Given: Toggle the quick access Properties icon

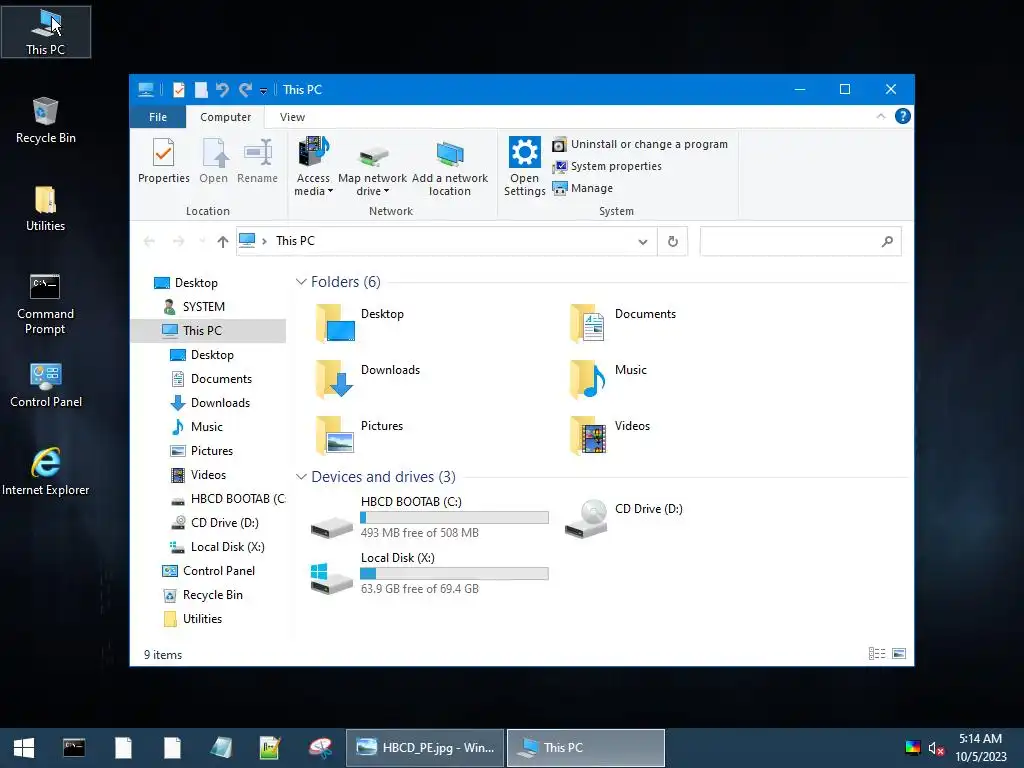Looking at the screenshot, I should point(178,89).
